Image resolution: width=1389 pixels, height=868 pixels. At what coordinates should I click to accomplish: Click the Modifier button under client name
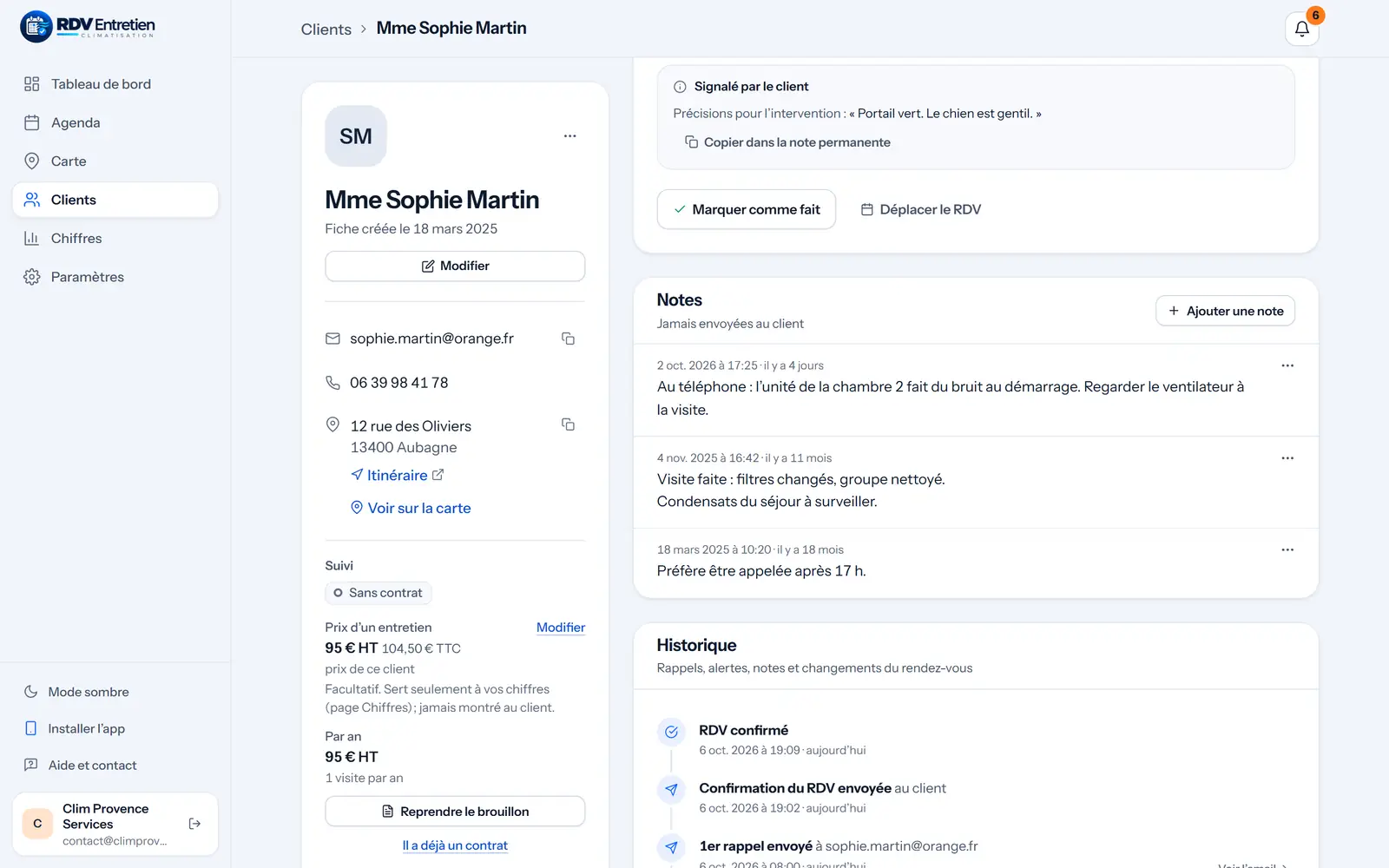click(455, 266)
